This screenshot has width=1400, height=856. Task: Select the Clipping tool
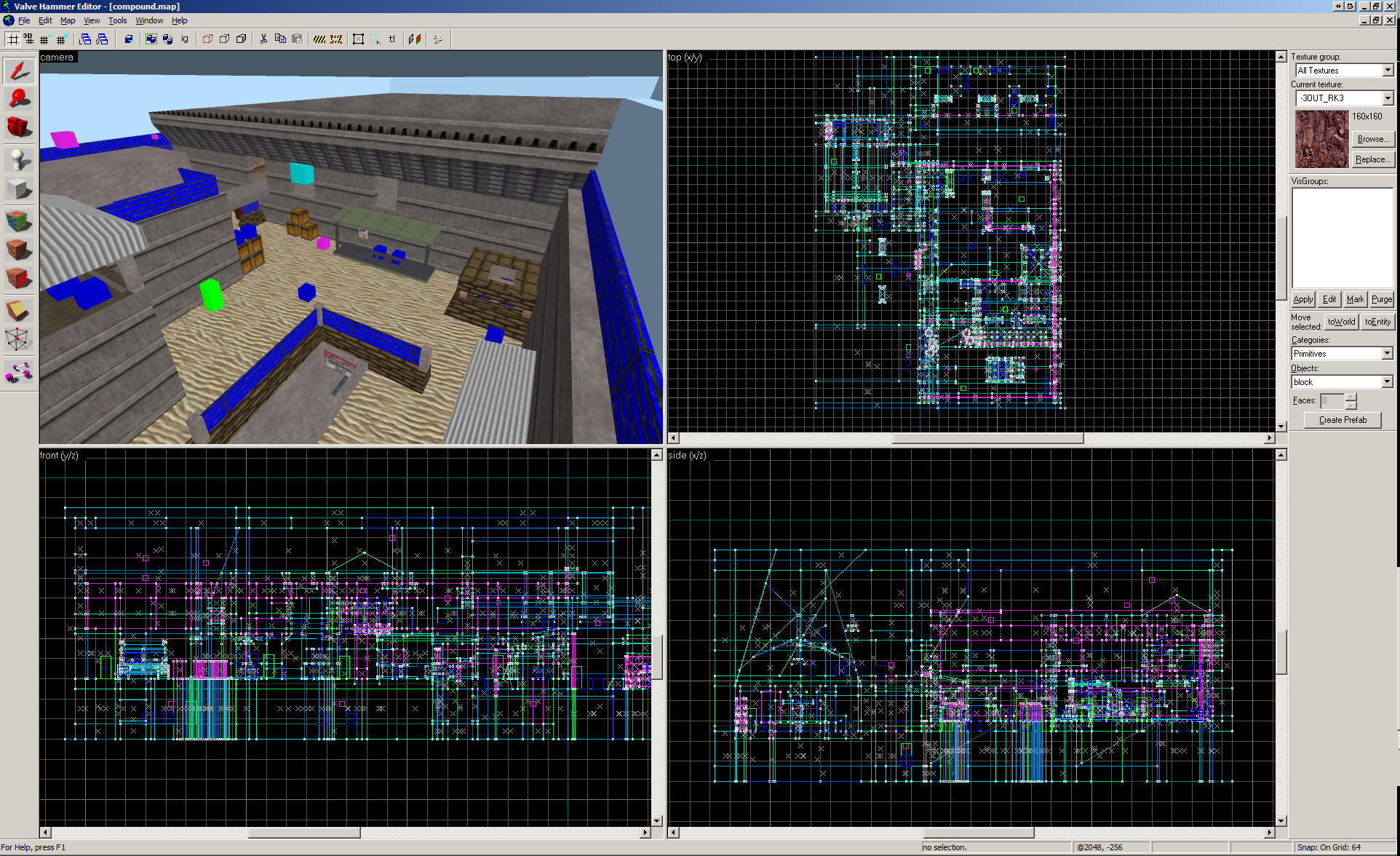[x=19, y=310]
